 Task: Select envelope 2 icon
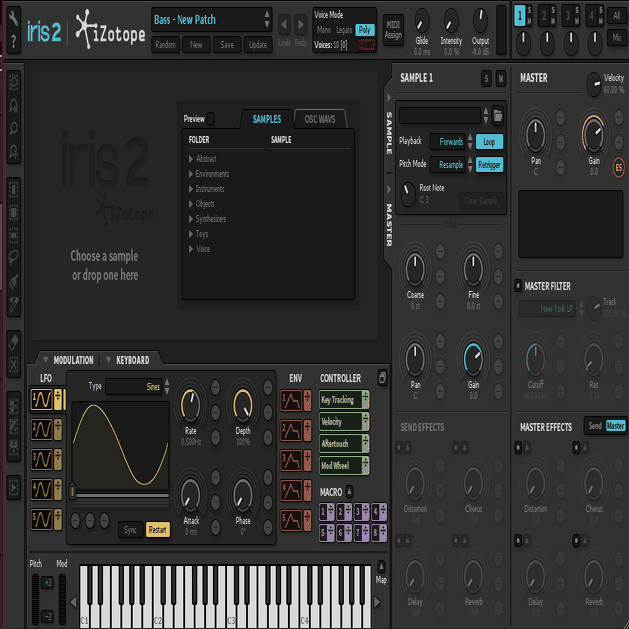291,430
